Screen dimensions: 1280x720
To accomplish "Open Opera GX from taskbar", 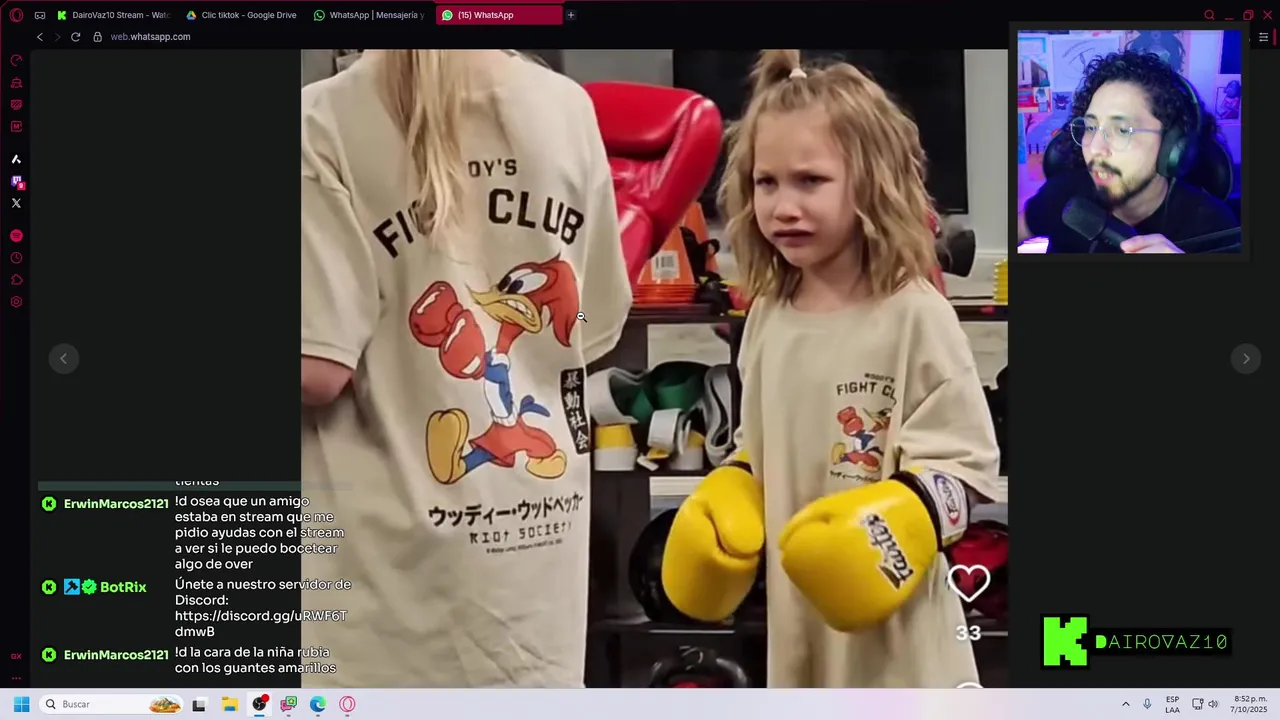I will [347, 704].
